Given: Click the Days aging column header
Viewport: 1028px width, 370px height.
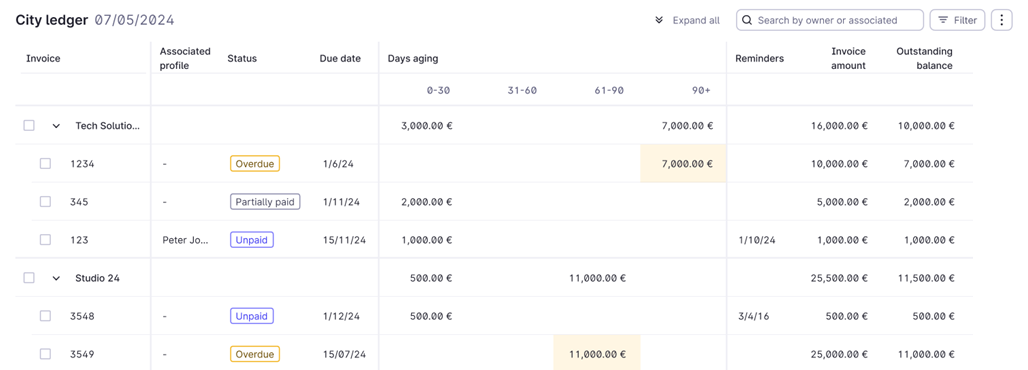Looking at the screenshot, I should pos(413,58).
